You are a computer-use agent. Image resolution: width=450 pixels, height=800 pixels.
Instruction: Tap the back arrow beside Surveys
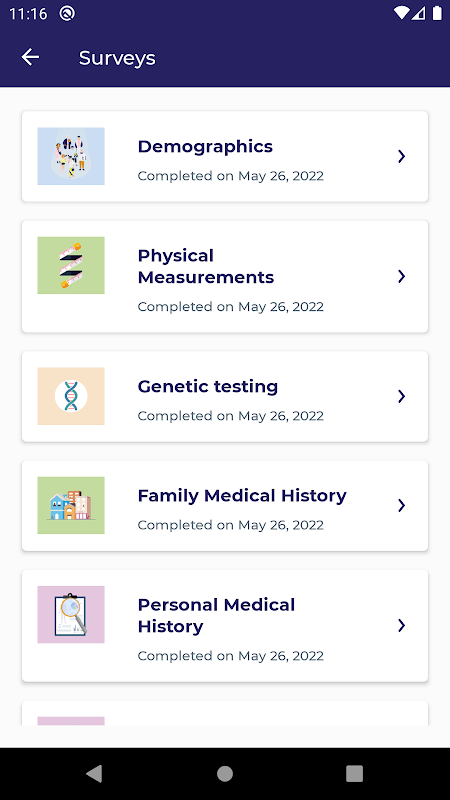(30, 57)
